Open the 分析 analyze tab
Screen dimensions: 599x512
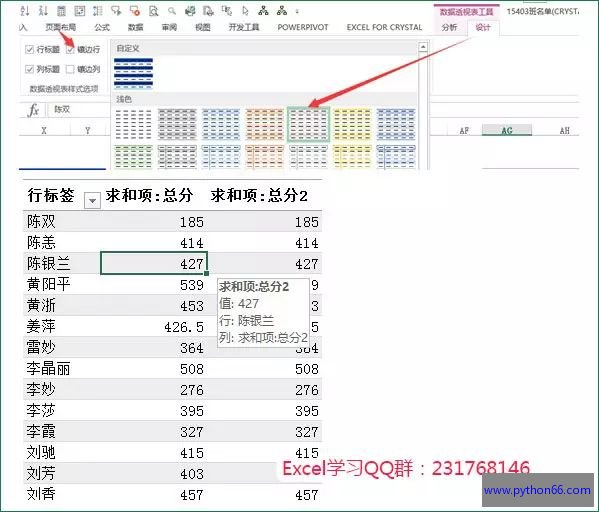coord(449,27)
